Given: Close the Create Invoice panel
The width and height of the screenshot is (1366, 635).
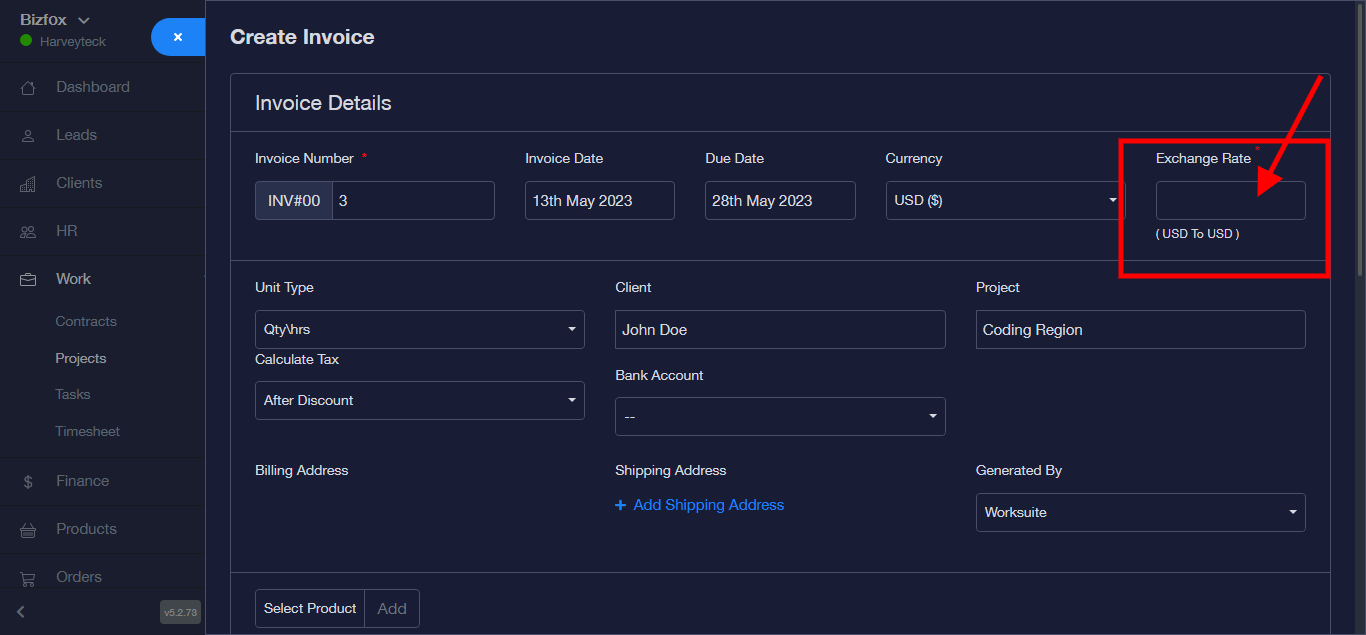Looking at the screenshot, I should (x=178, y=37).
